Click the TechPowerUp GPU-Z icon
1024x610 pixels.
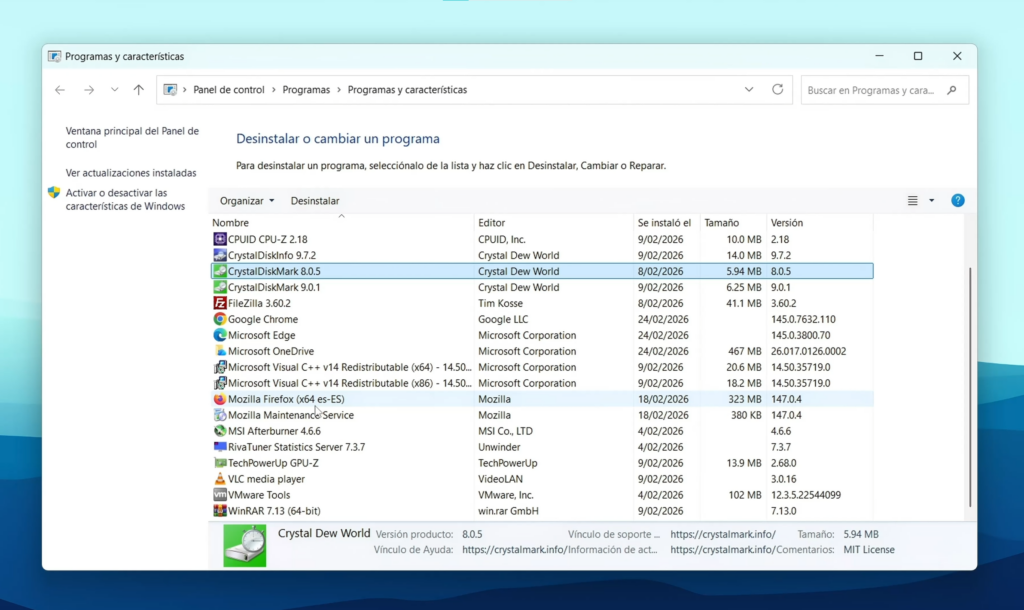[x=219, y=463]
